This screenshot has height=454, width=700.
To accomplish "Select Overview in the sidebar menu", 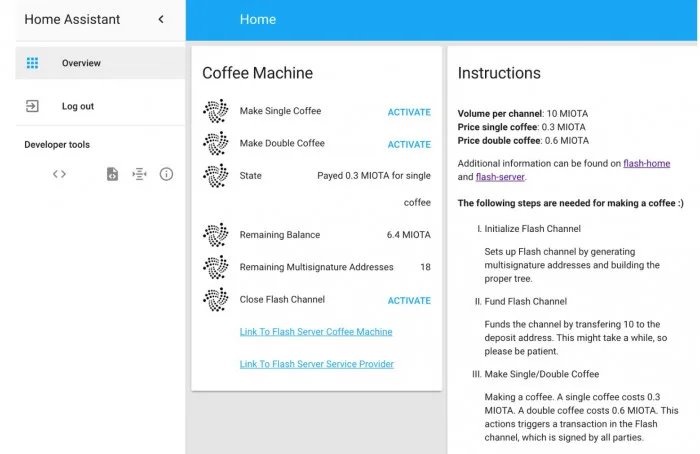I will point(81,63).
